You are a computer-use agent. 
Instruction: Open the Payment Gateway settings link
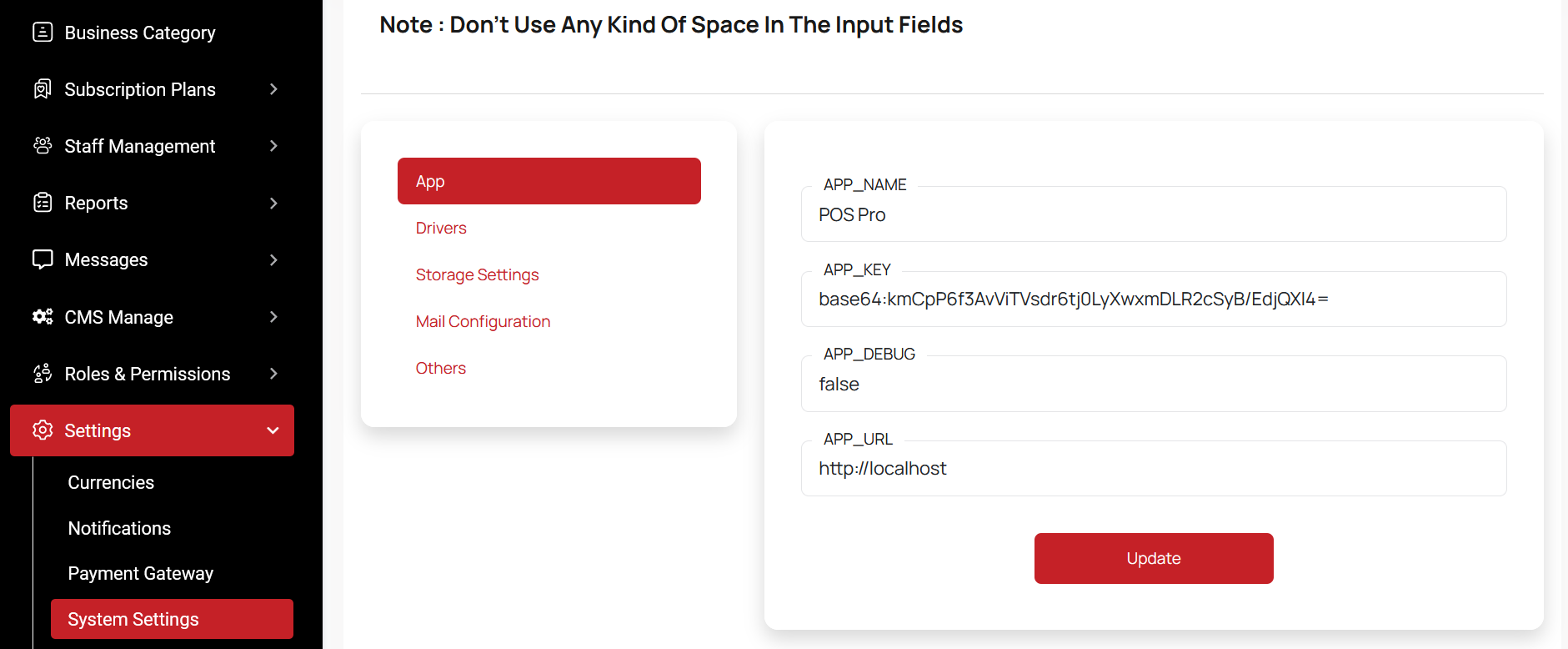pyautogui.click(x=141, y=573)
